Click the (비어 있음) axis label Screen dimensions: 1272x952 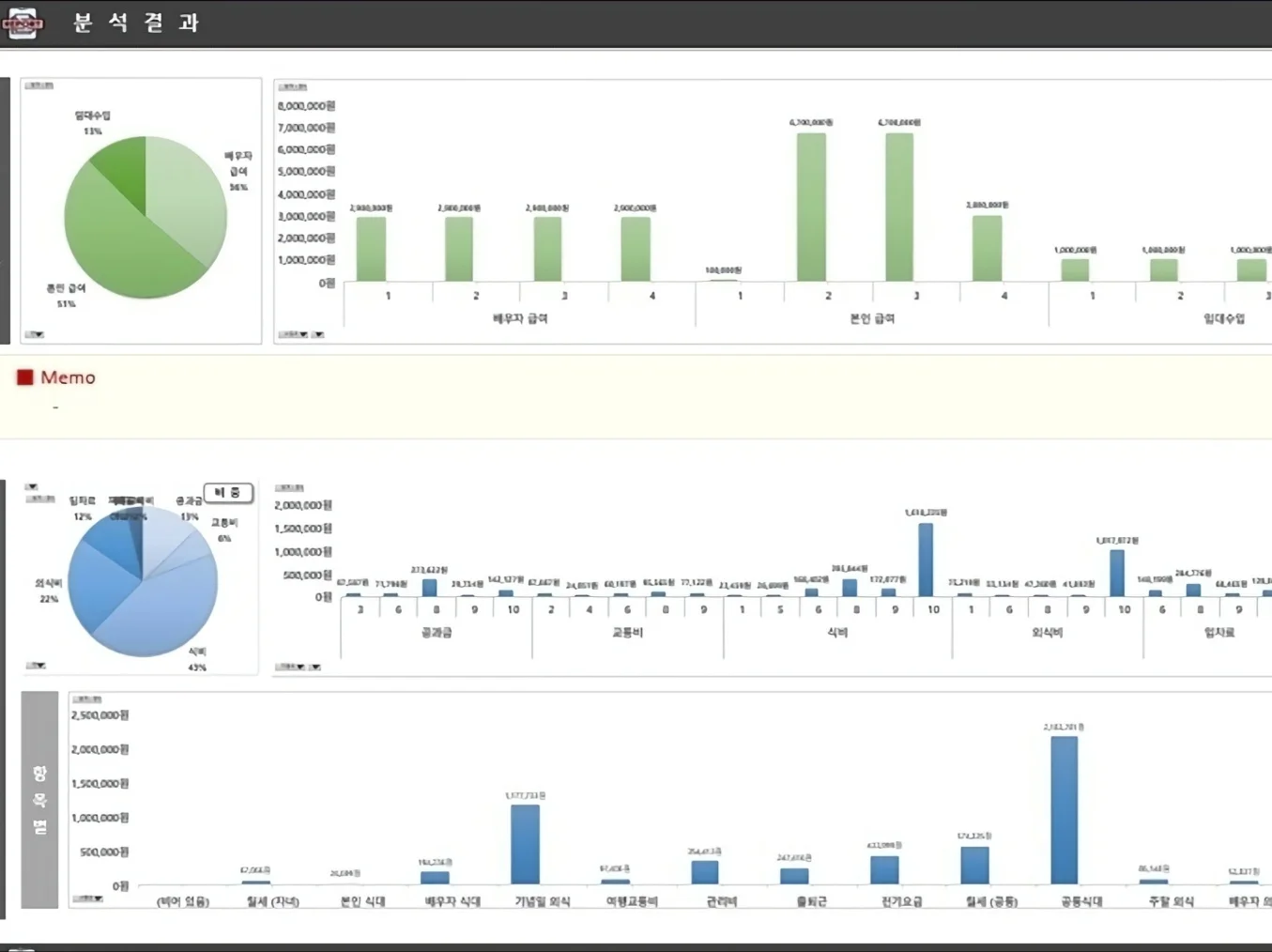pyautogui.click(x=183, y=901)
